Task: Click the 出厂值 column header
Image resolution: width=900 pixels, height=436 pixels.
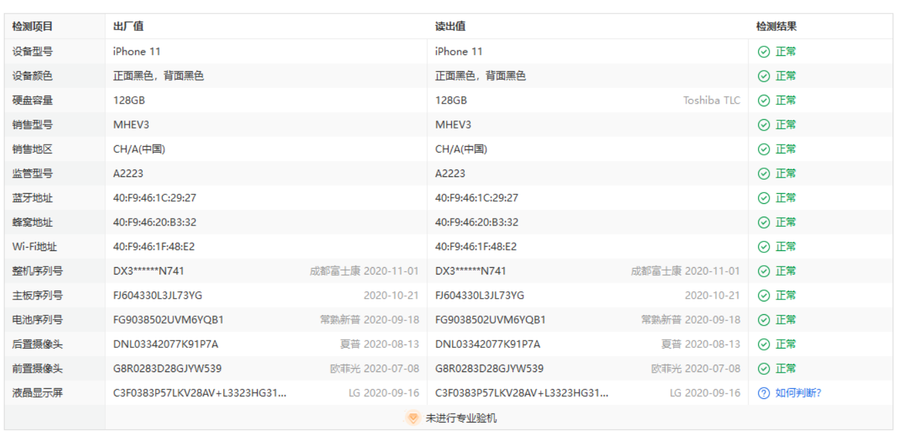Action: click(129, 26)
